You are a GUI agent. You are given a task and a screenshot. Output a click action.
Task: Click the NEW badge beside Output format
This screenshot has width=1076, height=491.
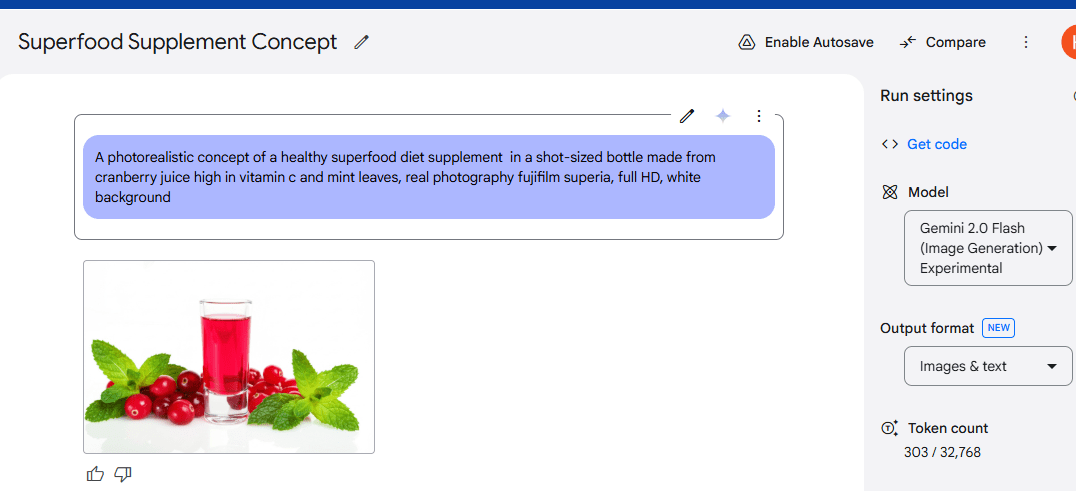[998, 328]
